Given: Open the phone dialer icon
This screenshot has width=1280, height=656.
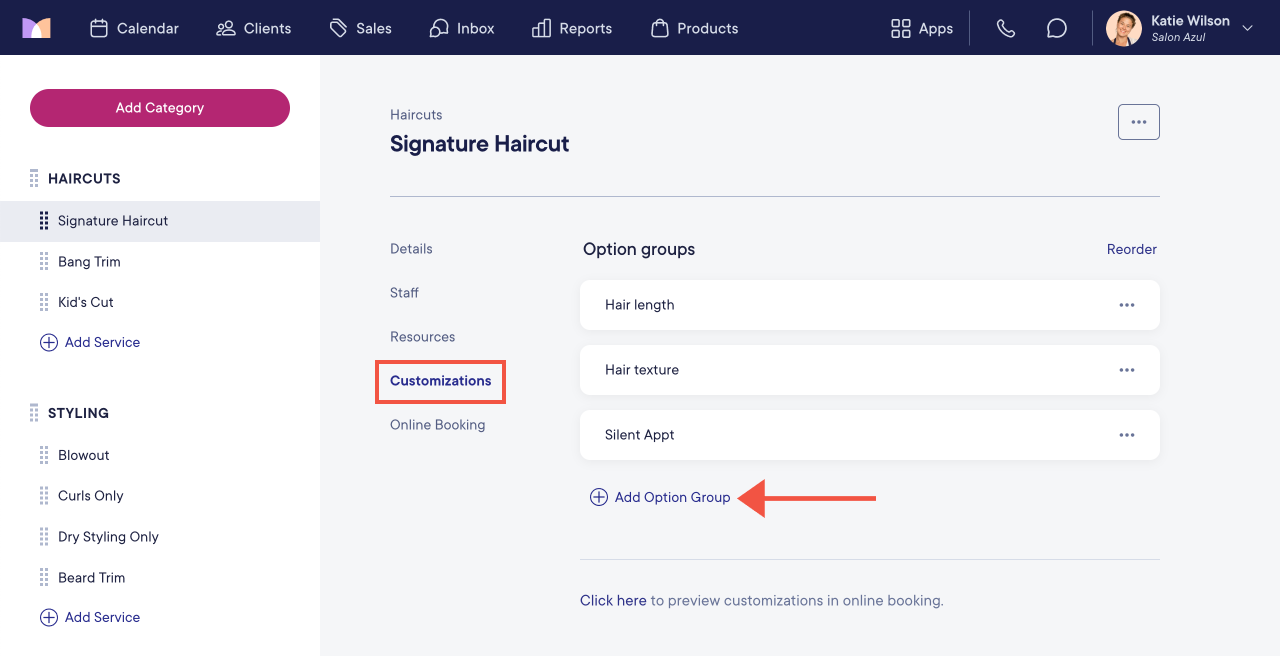Looking at the screenshot, I should (1006, 29).
